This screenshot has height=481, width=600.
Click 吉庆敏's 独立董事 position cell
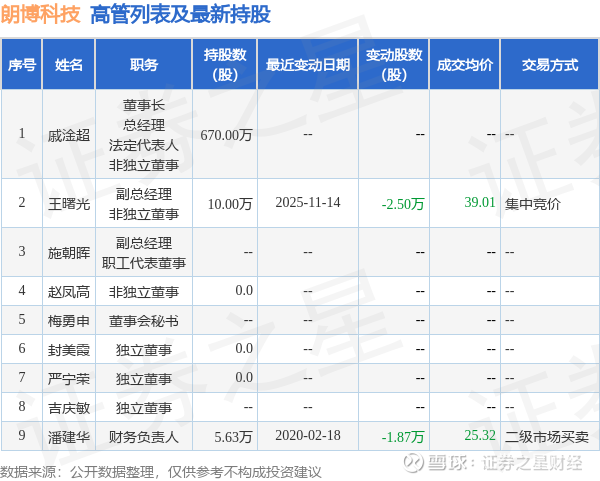pyautogui.click(x=143, y=408)
